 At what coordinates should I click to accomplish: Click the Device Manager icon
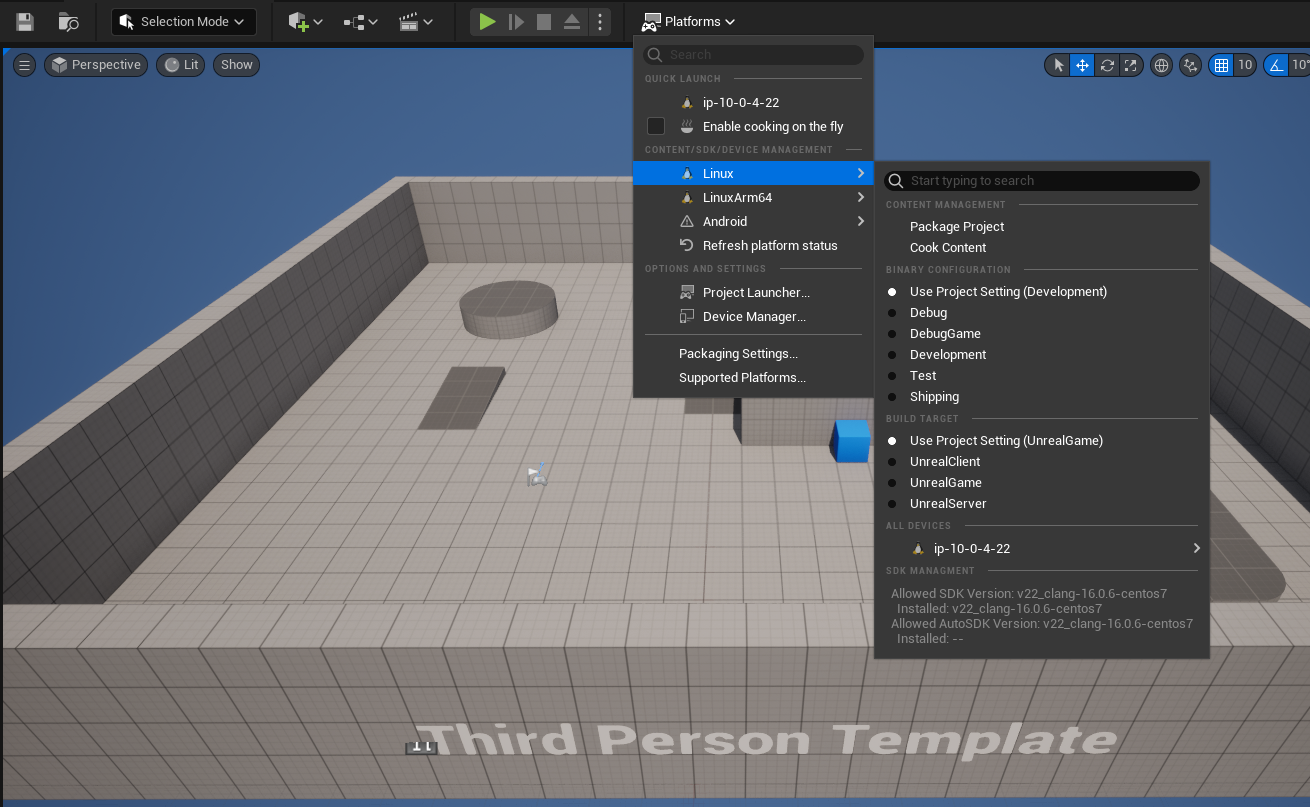(x=687, y=316)
